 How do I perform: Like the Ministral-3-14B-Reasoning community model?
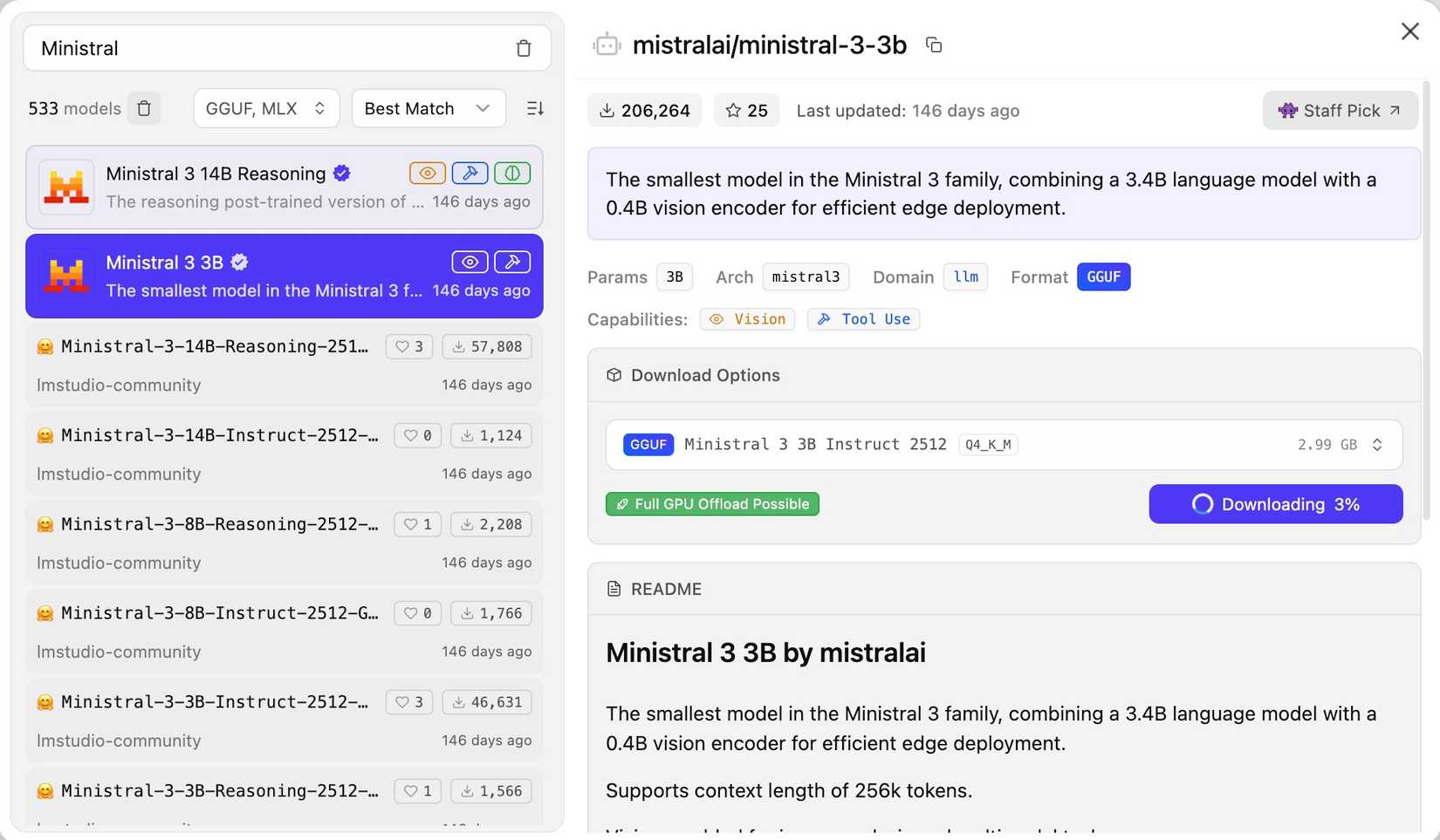(409, 347)
